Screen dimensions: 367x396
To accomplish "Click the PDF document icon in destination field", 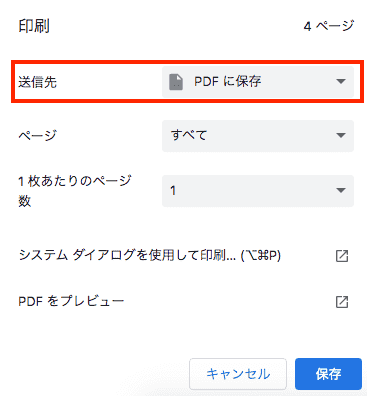I will 176,82.
